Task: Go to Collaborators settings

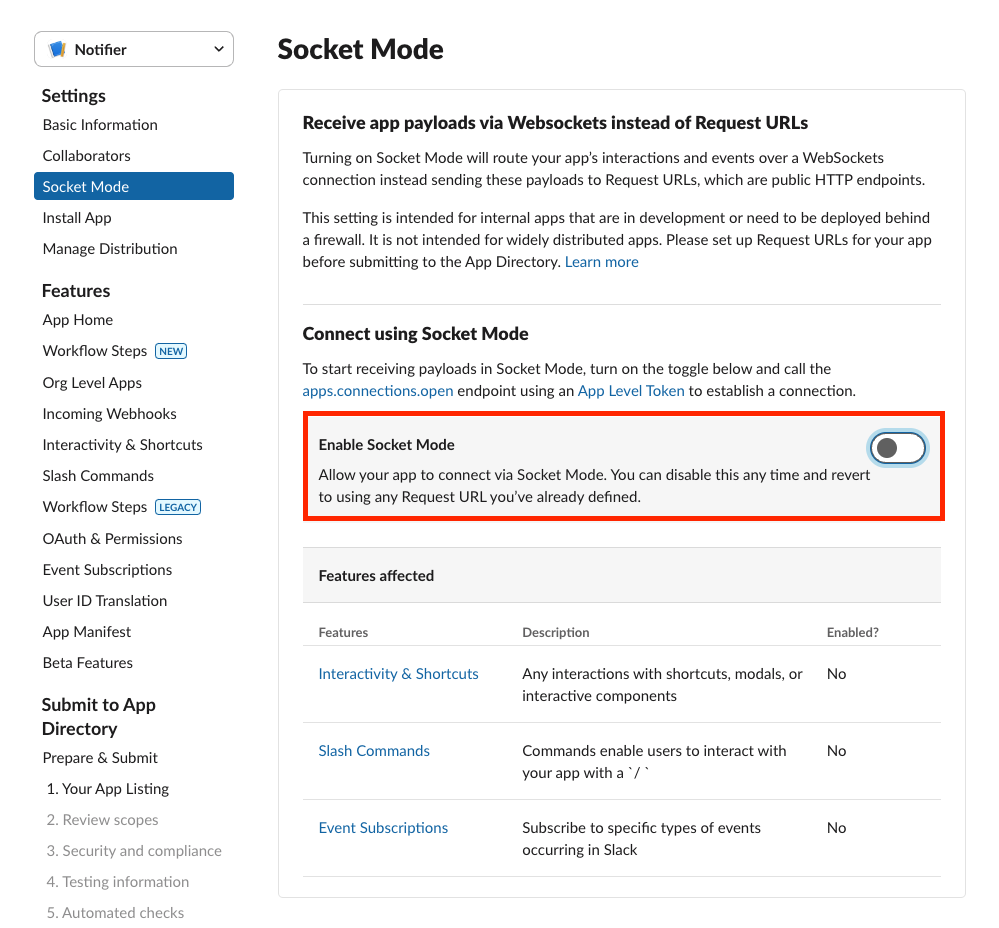Action: pos(87,155)
